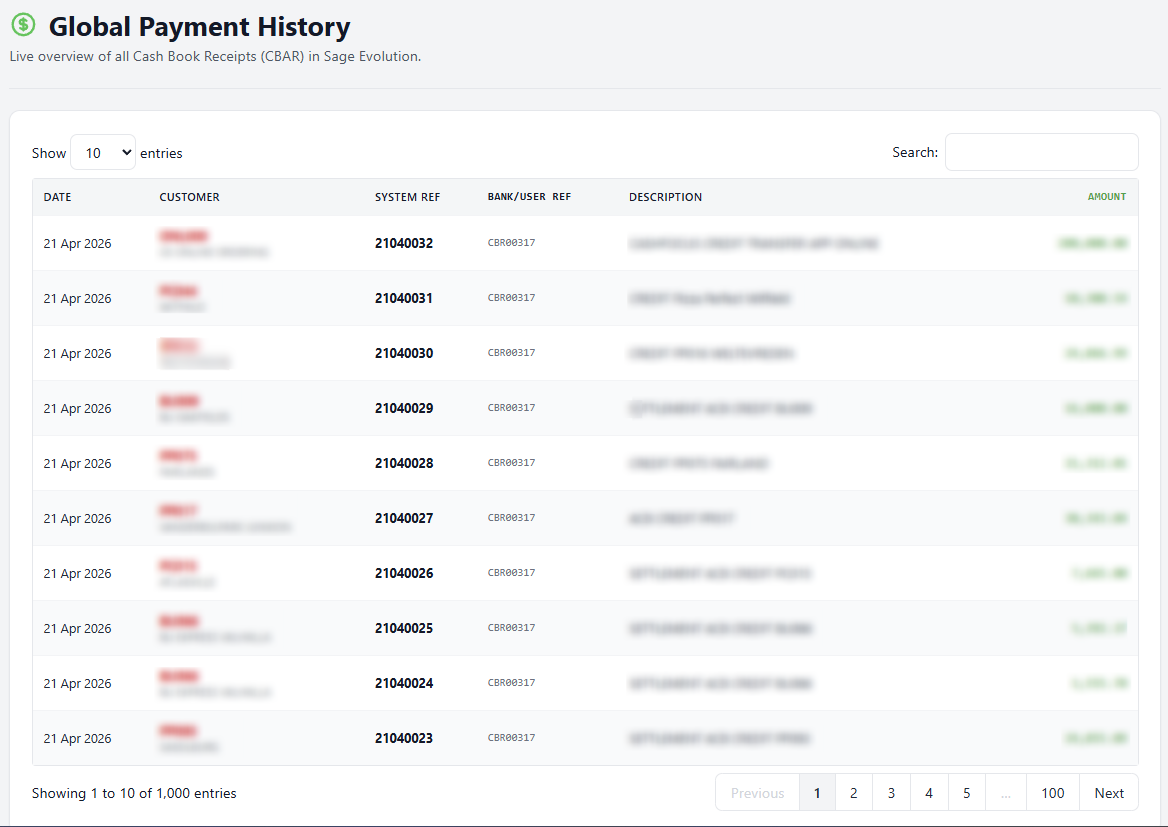The image size is (1168, 827).
Task: Sort table by the DATE column header
Action: click(x=57, y=197)
